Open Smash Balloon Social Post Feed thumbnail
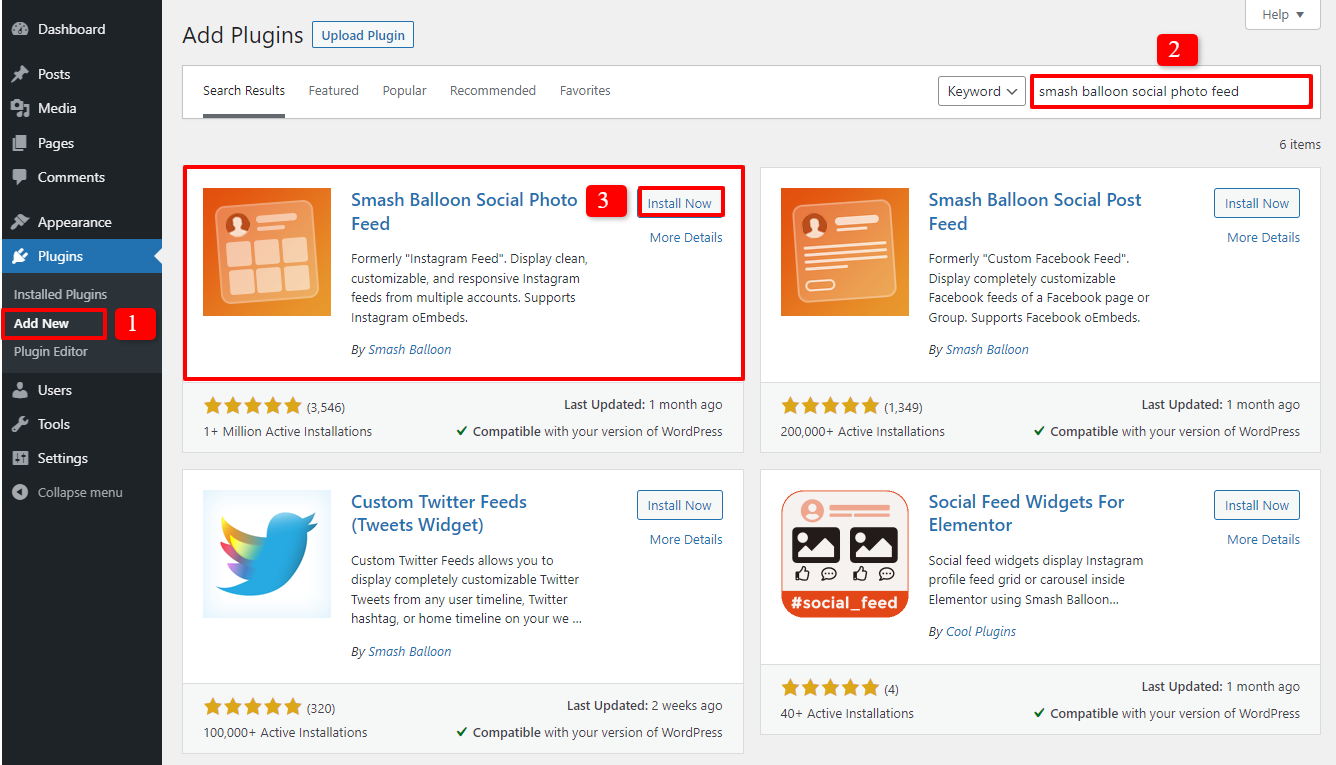The width and height of the screenshot is (1336, 765). (x=845, y=252)
